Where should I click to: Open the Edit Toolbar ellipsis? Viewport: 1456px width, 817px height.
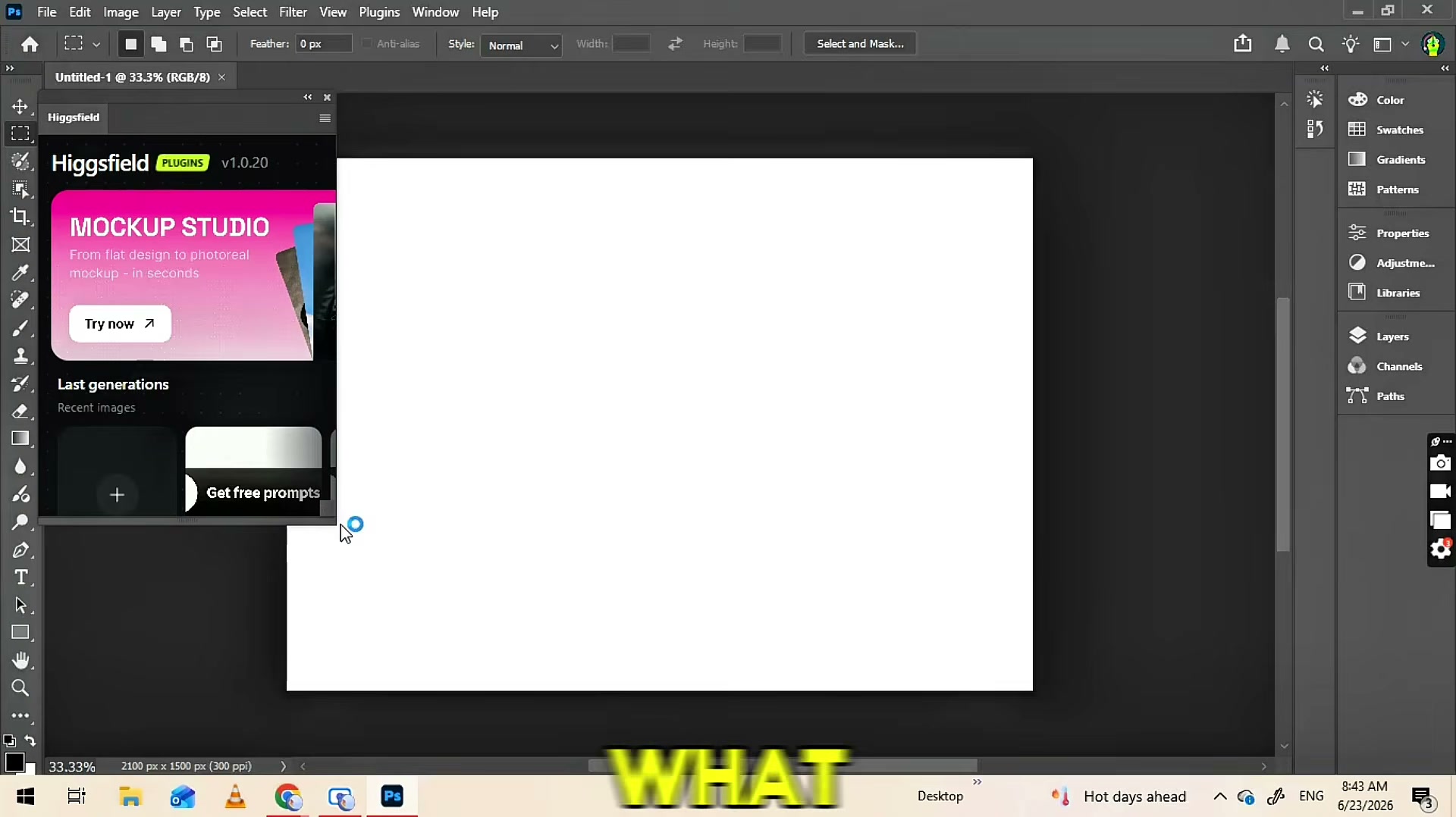[20, 715]
